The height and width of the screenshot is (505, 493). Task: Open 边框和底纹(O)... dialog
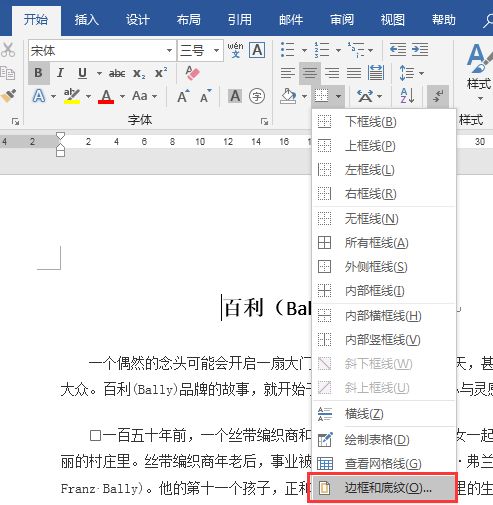pos(383,488)
